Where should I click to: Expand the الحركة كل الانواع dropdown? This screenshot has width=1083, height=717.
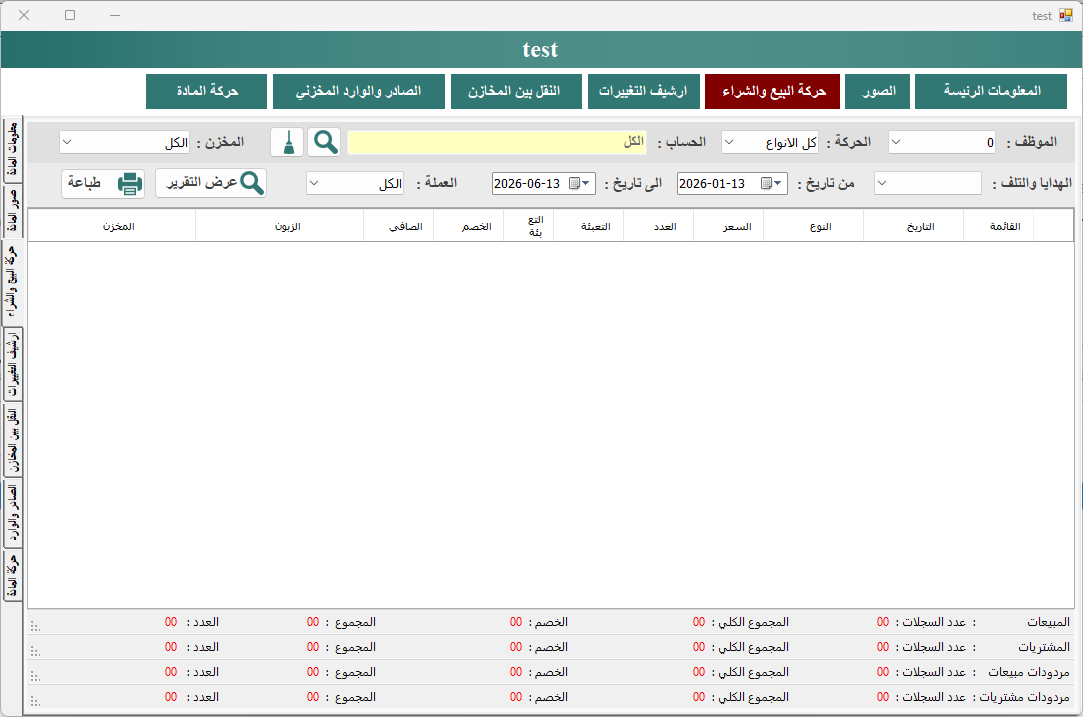pyautogui.click(x=729, y=142)
